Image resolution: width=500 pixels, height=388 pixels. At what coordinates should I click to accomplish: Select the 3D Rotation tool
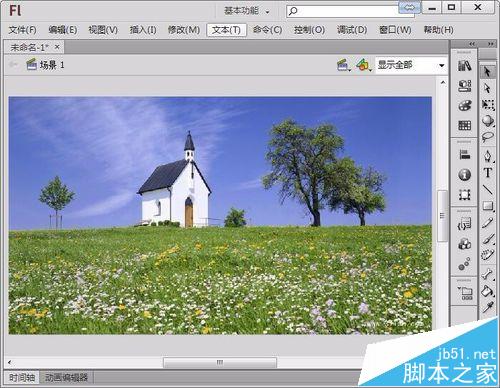click(x=488, y=121)
